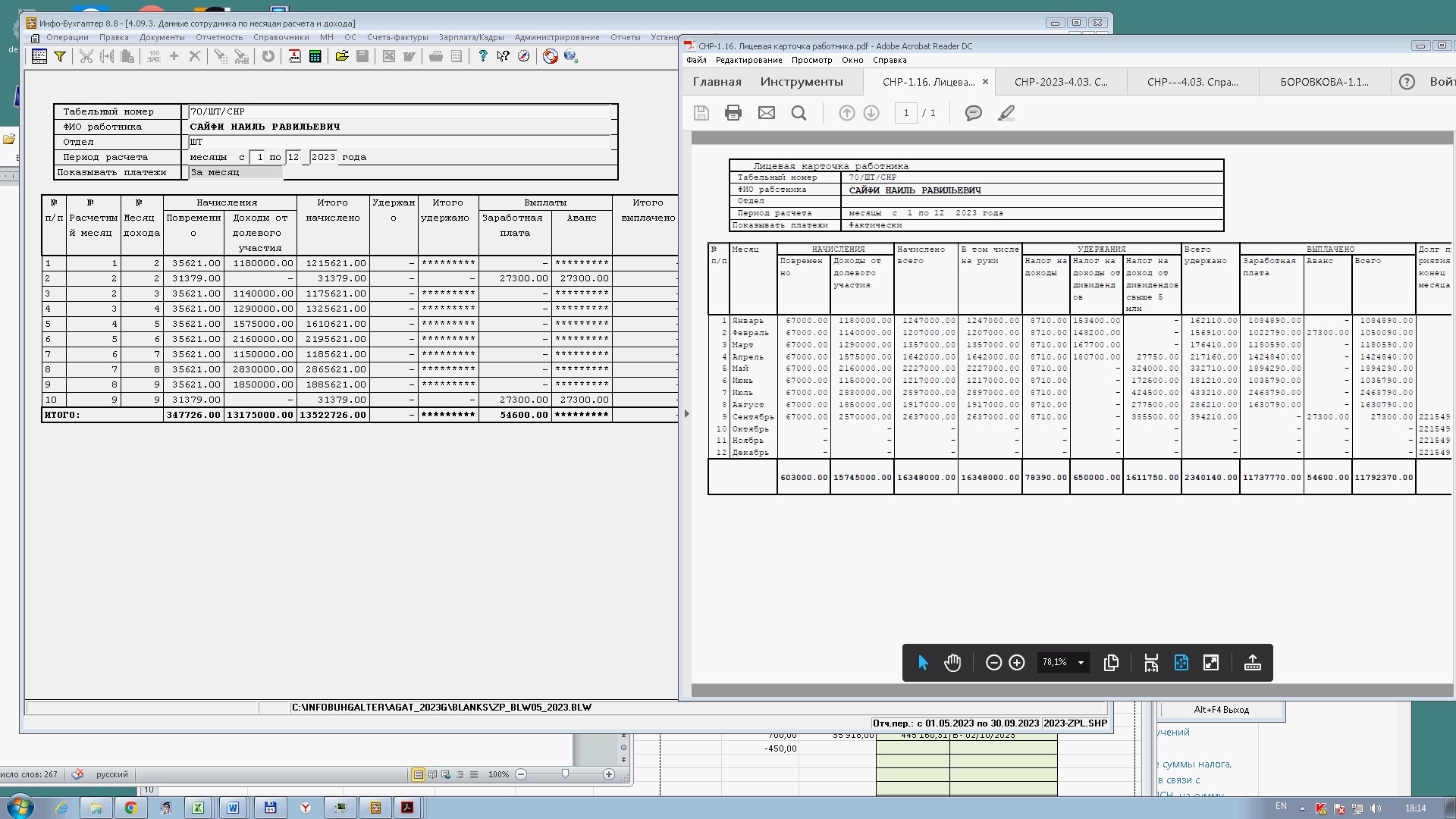
Task: Click the start month field of Период расчета
Action: 259,157
